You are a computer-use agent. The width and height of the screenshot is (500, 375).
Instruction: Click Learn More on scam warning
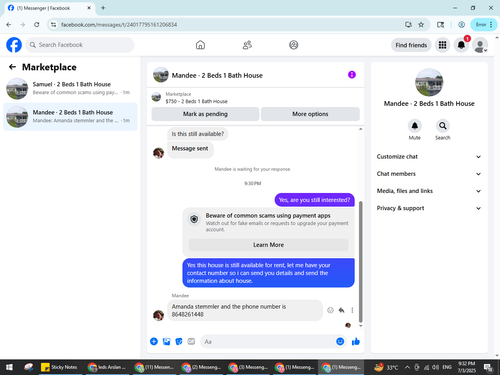point(268,245)
